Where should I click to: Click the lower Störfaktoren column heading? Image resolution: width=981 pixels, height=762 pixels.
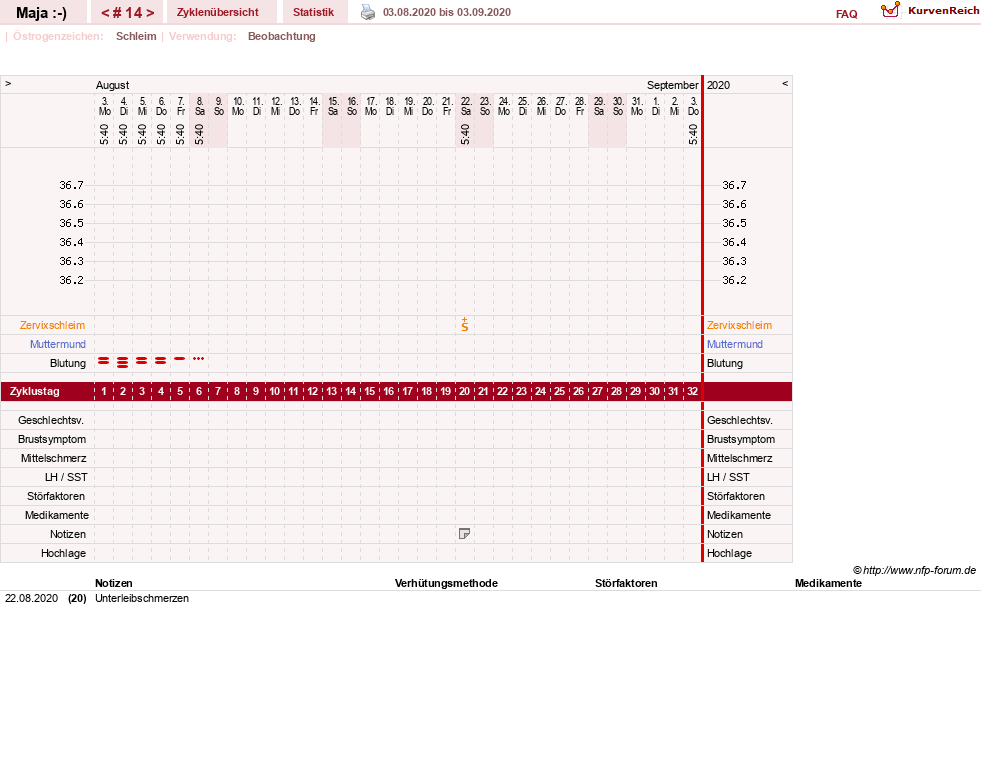[x=626, y=583]
